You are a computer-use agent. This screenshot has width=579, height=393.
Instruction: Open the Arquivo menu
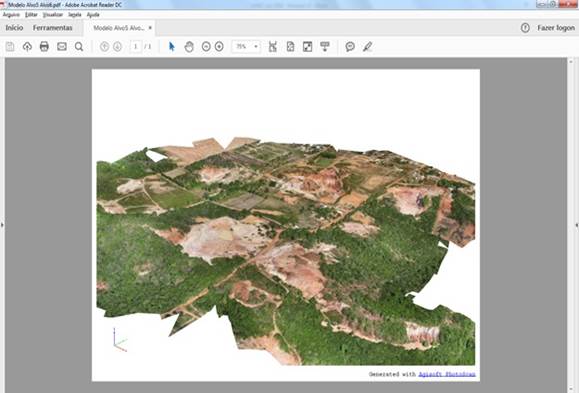(x=11, y=15)
